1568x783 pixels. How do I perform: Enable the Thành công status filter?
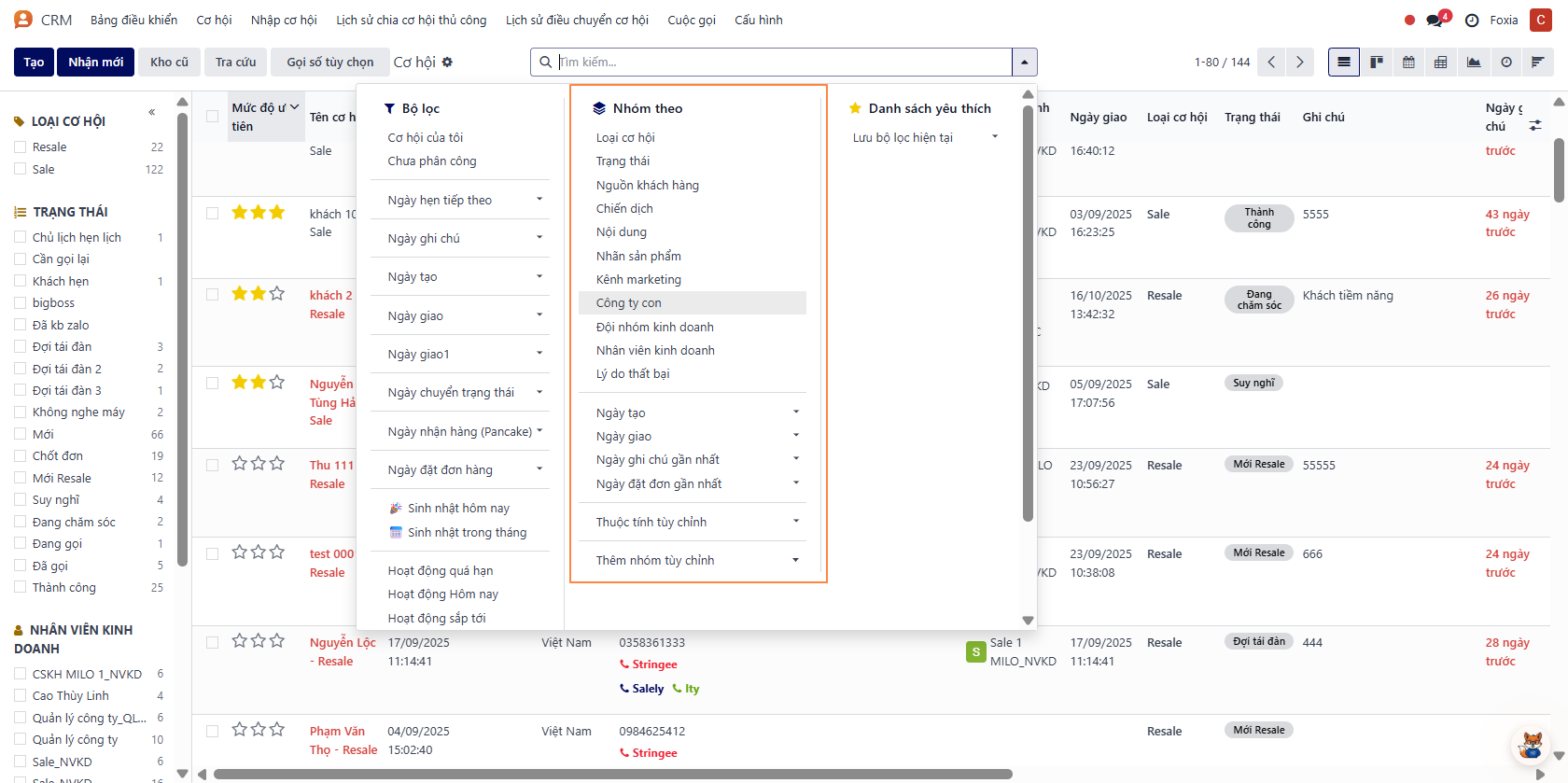(x=20, y=588)
